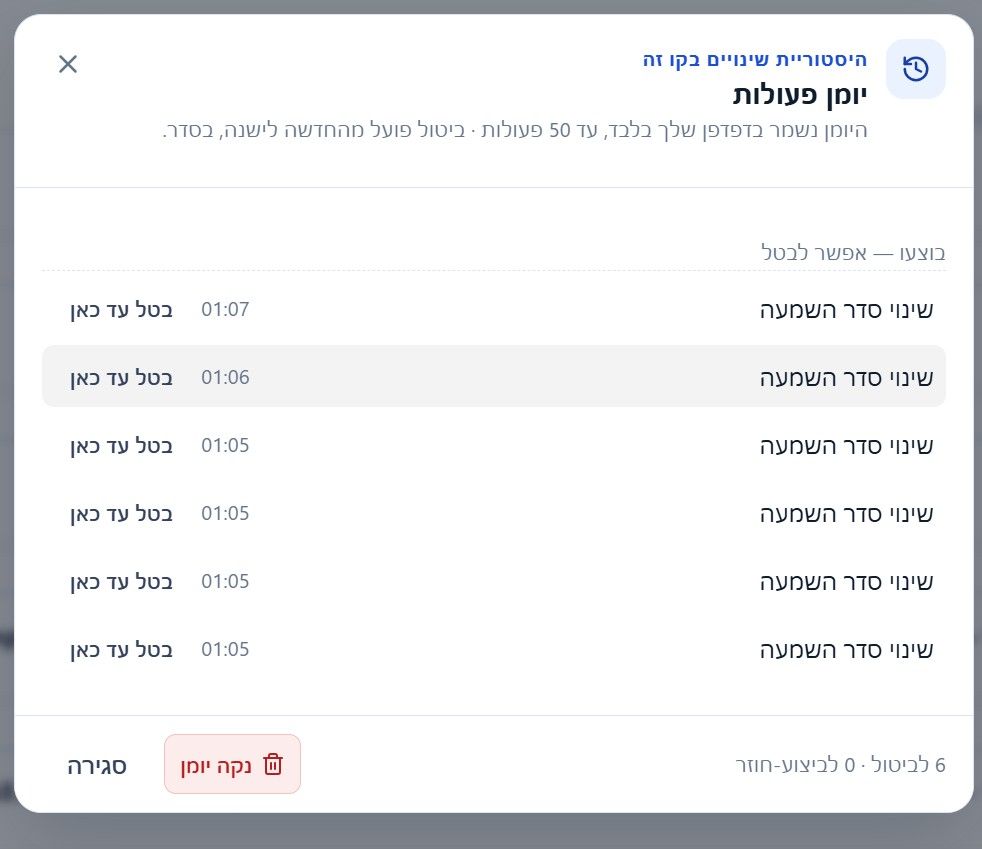The width and height of the screenshot is (982, 849).
Task: Click the trash can icon beside נקה יומן
Action: point(273,764)
